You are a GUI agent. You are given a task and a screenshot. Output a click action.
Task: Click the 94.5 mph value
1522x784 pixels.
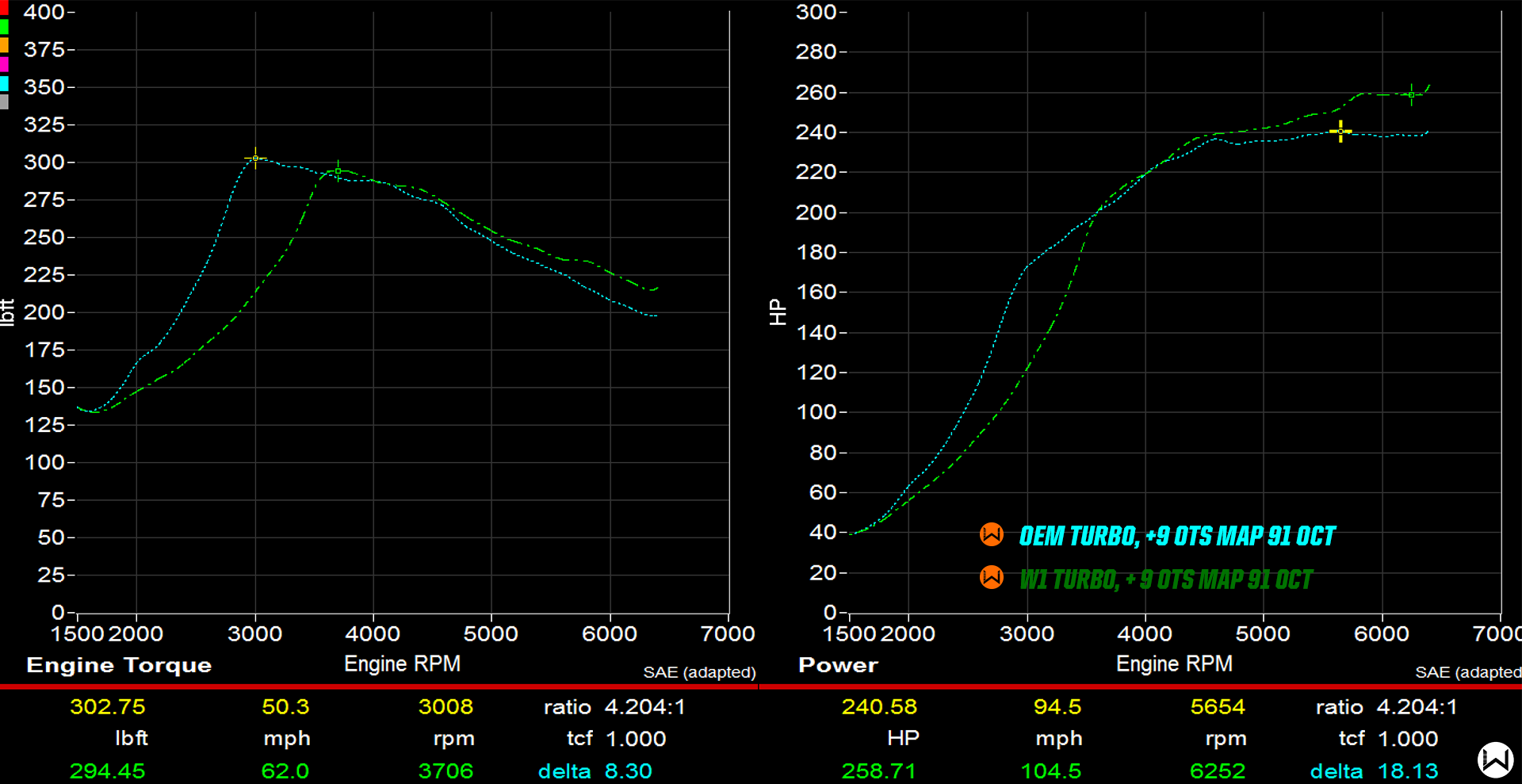coord(1057,706)
